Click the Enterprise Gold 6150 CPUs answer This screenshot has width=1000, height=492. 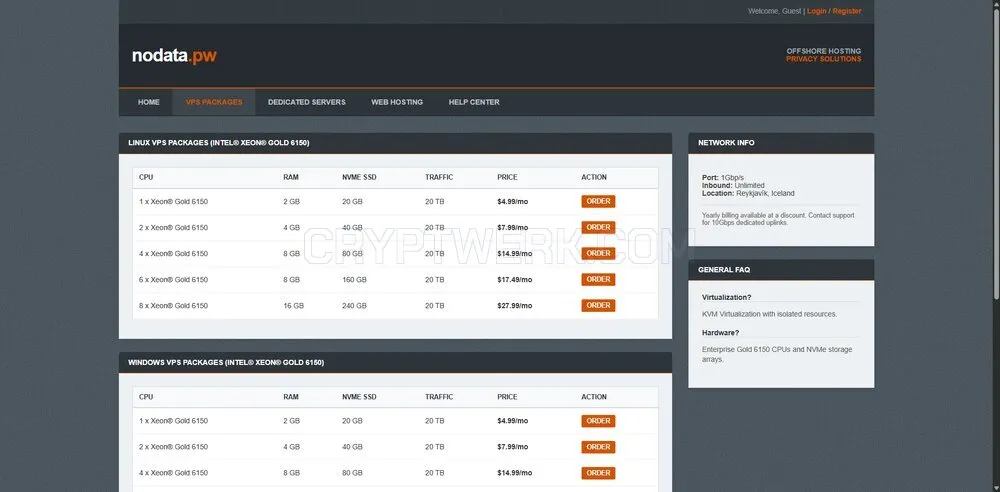point(777,354)
